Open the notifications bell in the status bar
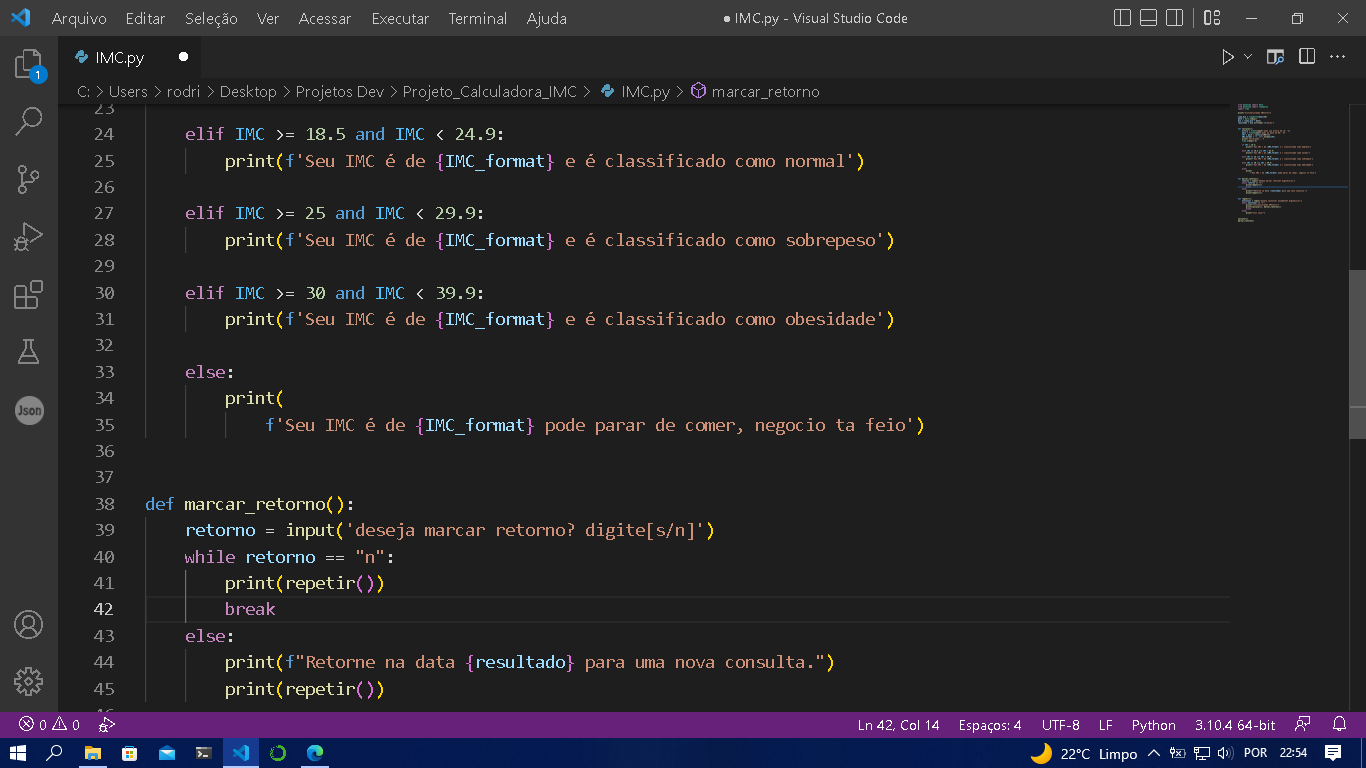Screen dimensions: 1366x768 (1340, 725)
